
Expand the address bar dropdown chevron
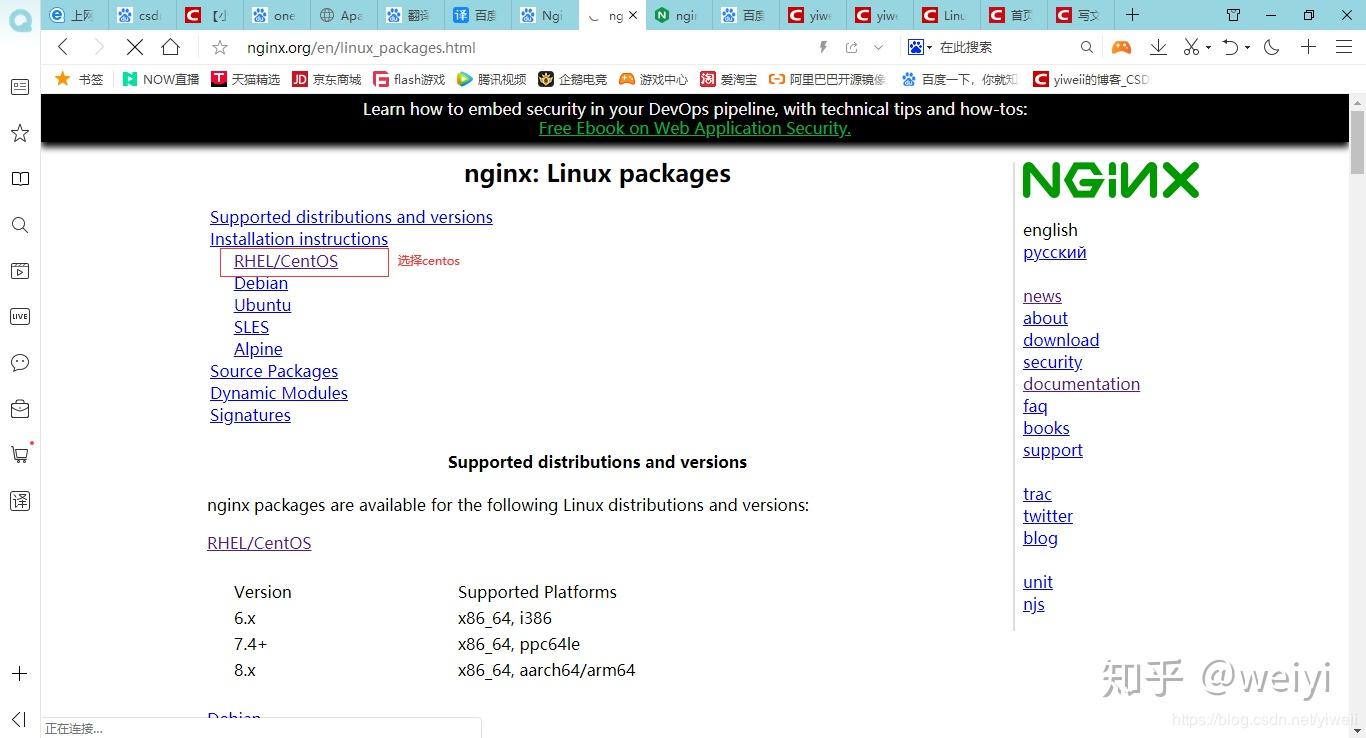878,47
